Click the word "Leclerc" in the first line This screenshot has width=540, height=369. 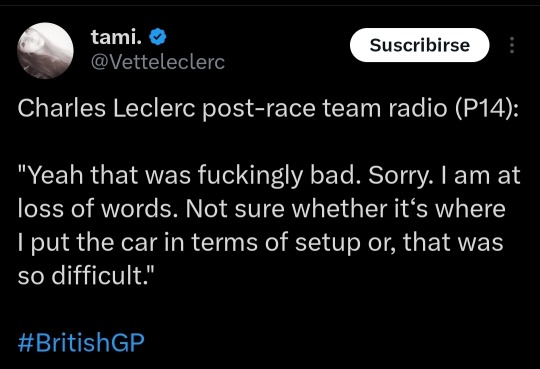pos(154,109)
